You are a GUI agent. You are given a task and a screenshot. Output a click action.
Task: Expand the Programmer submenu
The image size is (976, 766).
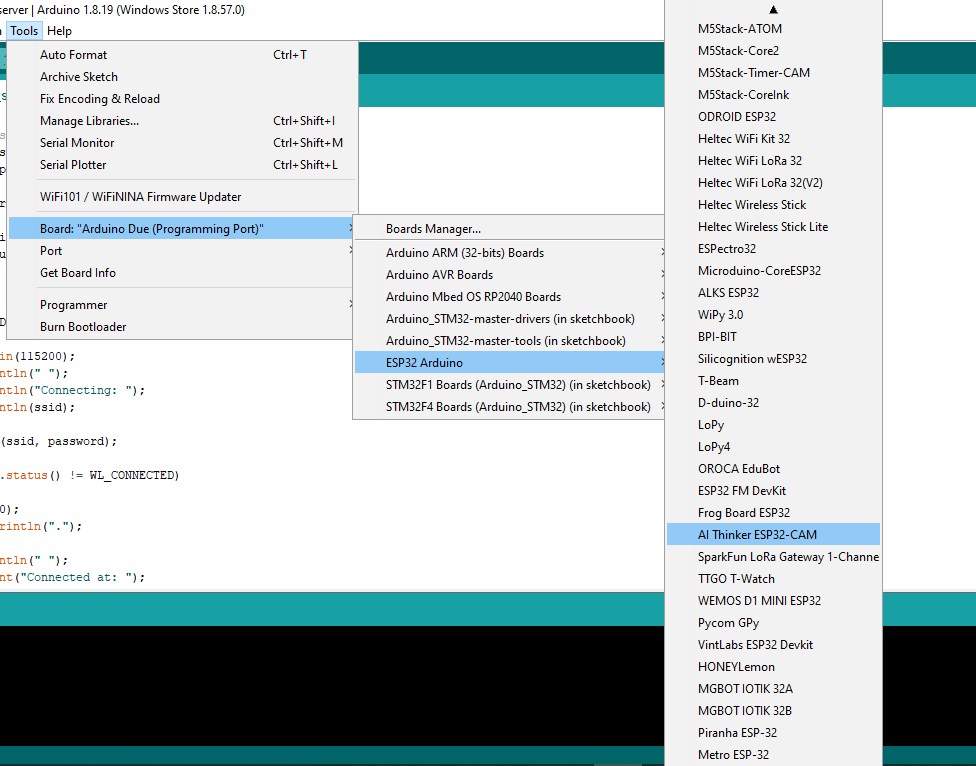(182, 305)
